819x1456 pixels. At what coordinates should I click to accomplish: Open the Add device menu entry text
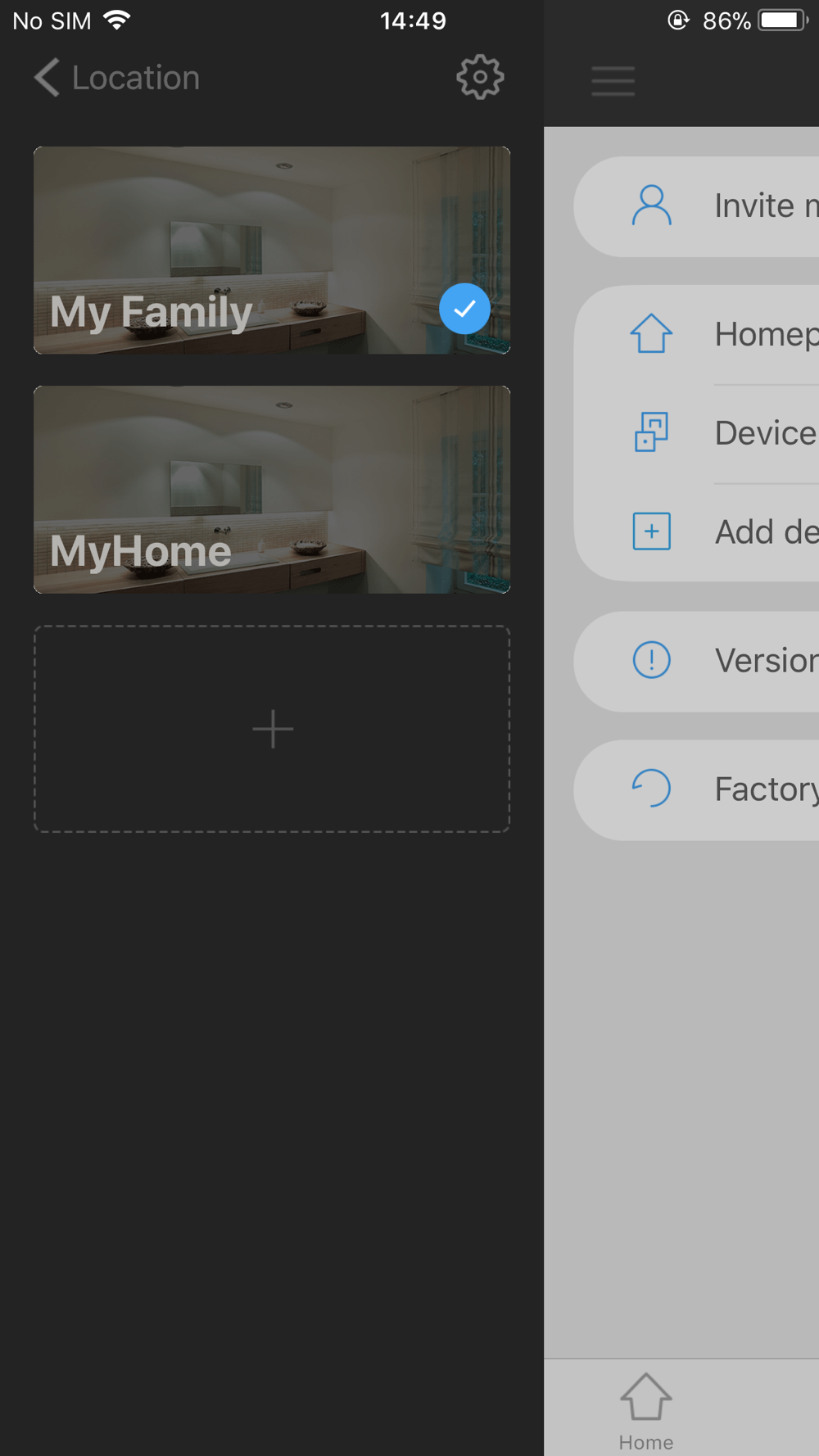(x=767, y=531)
